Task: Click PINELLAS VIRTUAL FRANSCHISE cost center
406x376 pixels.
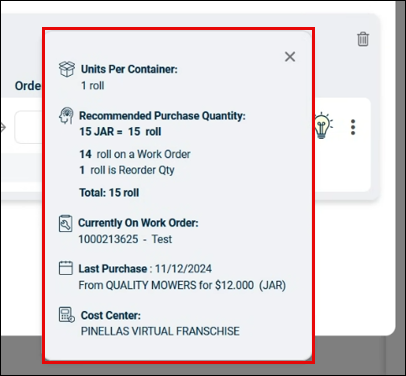Action: [160, 331]
